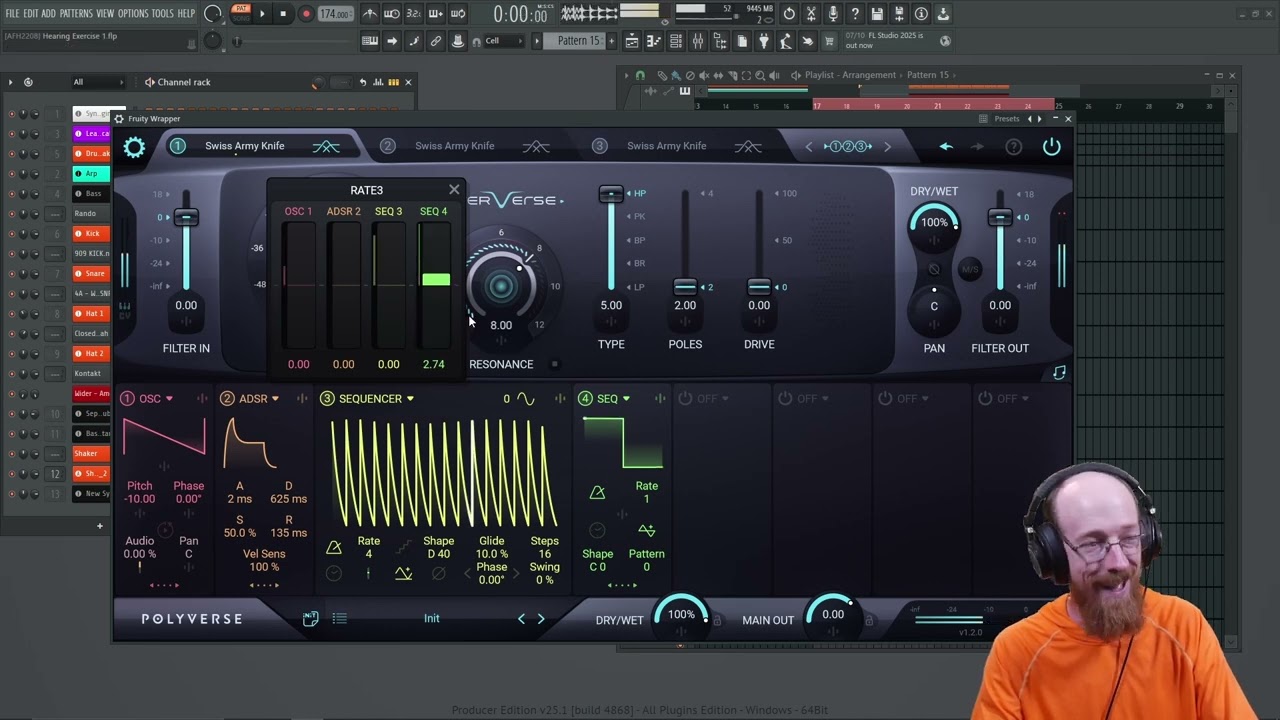Enable modulator slot 7 power toggle

click(x=885, y=399)
